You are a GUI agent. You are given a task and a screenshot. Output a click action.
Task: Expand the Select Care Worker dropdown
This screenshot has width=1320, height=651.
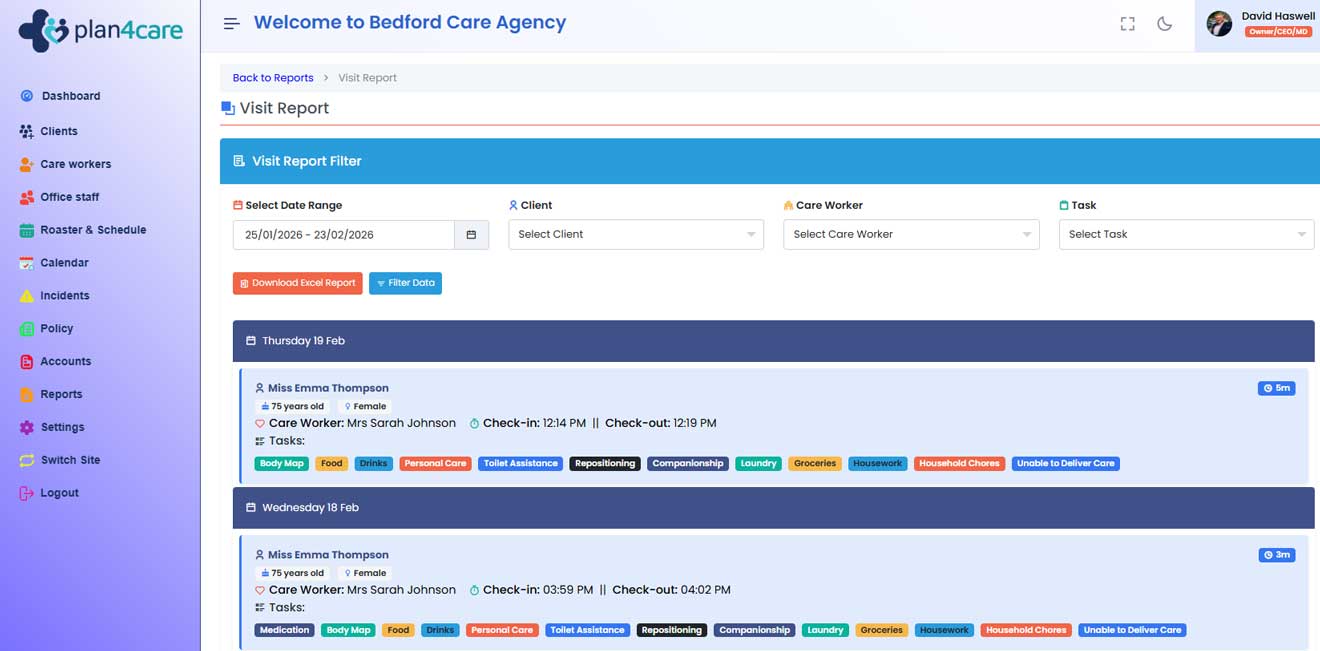(910, 235)
